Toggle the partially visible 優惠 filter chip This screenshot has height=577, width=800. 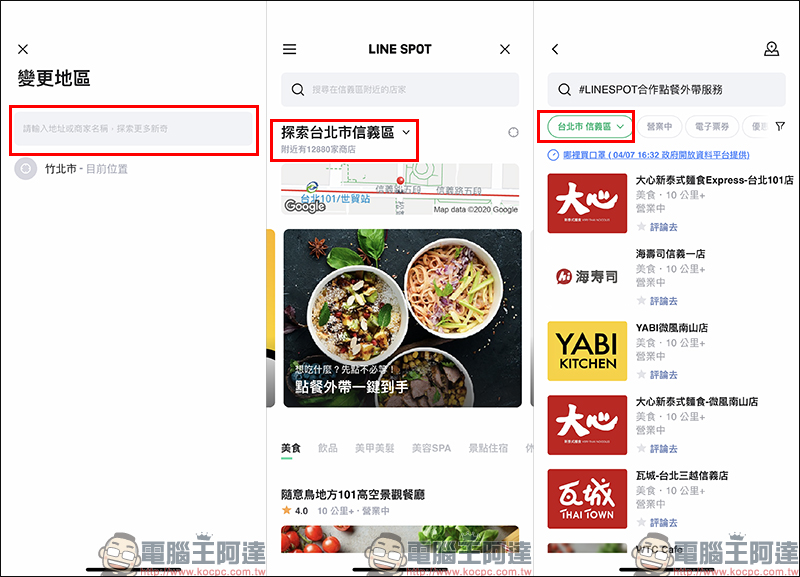tap(757, 127)
